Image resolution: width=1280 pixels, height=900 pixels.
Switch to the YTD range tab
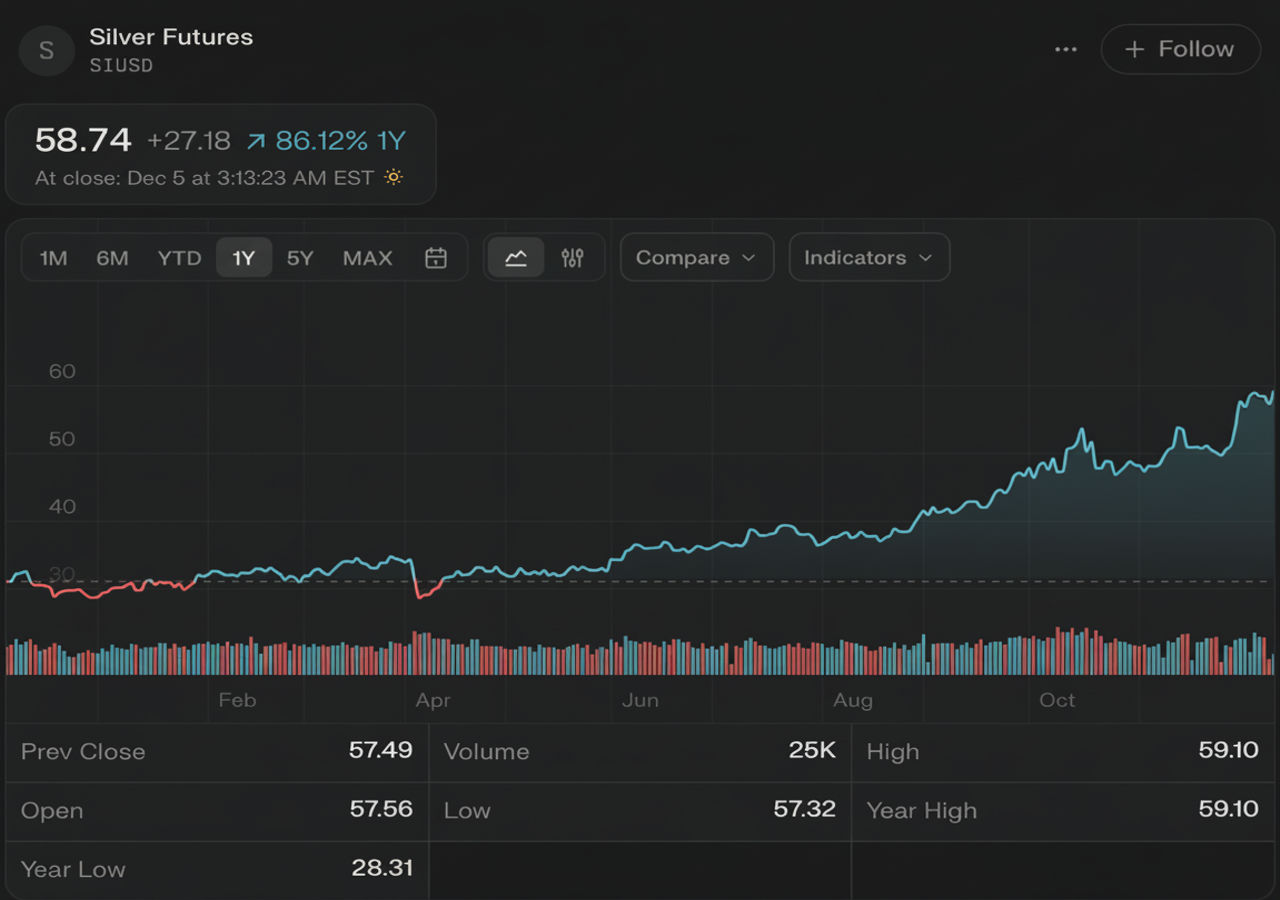point(178,257)
